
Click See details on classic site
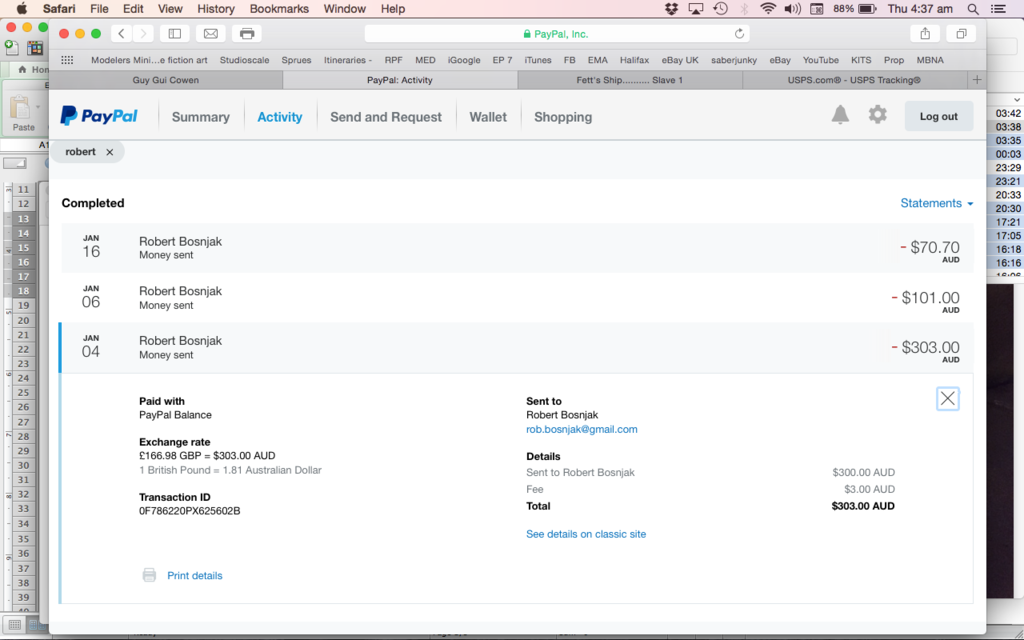coord(586,534)
